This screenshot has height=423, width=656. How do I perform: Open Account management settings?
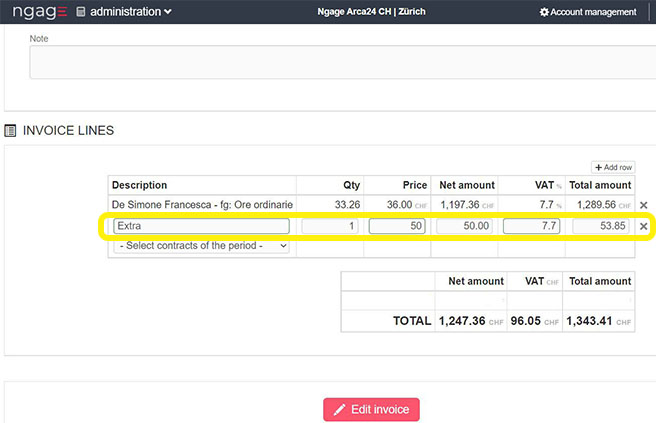pos(593,12)
